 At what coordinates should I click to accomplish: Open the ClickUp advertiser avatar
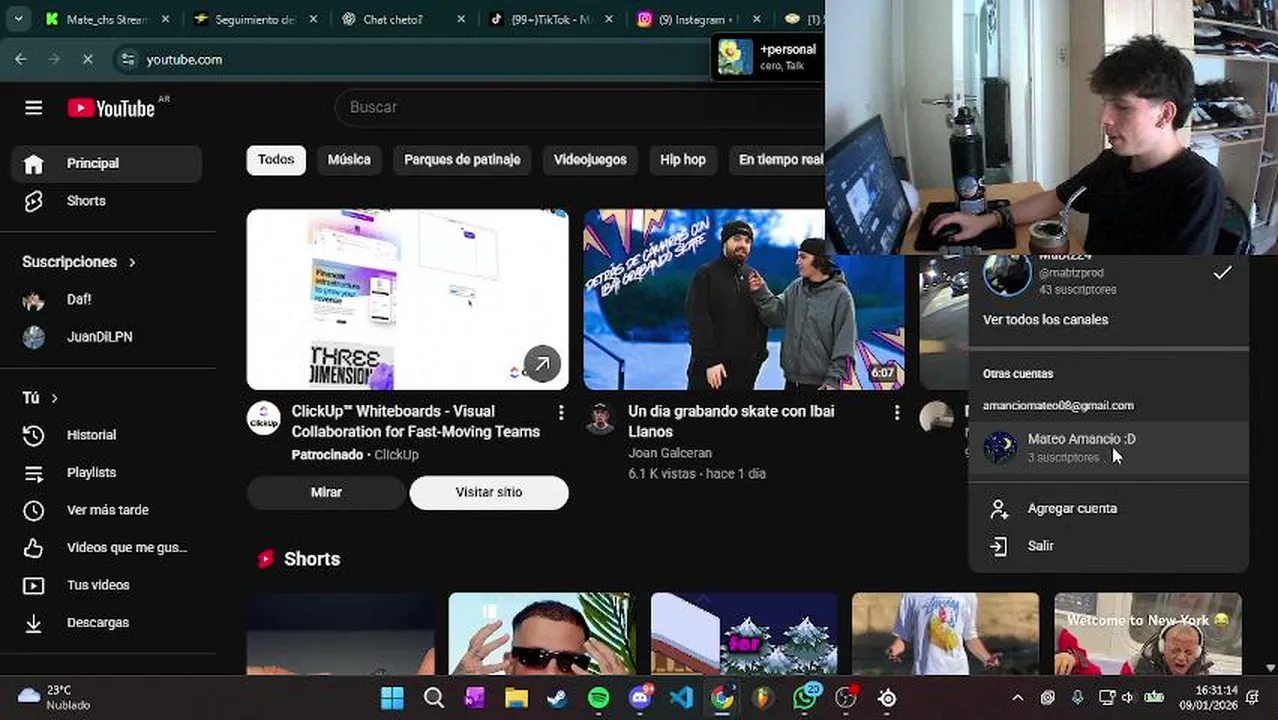click(x=264, y=418)
